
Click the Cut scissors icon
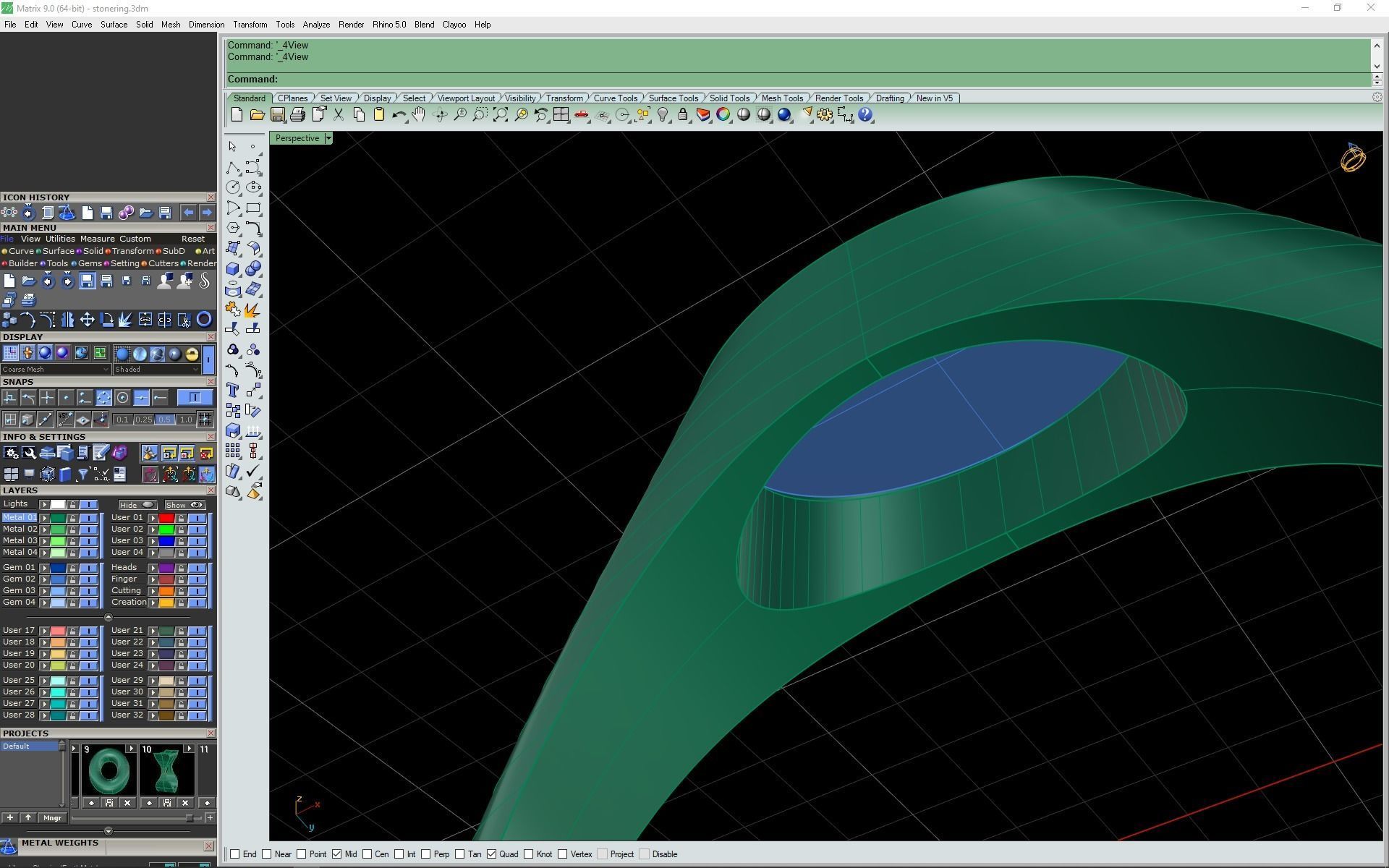click(x=338, y=114)
